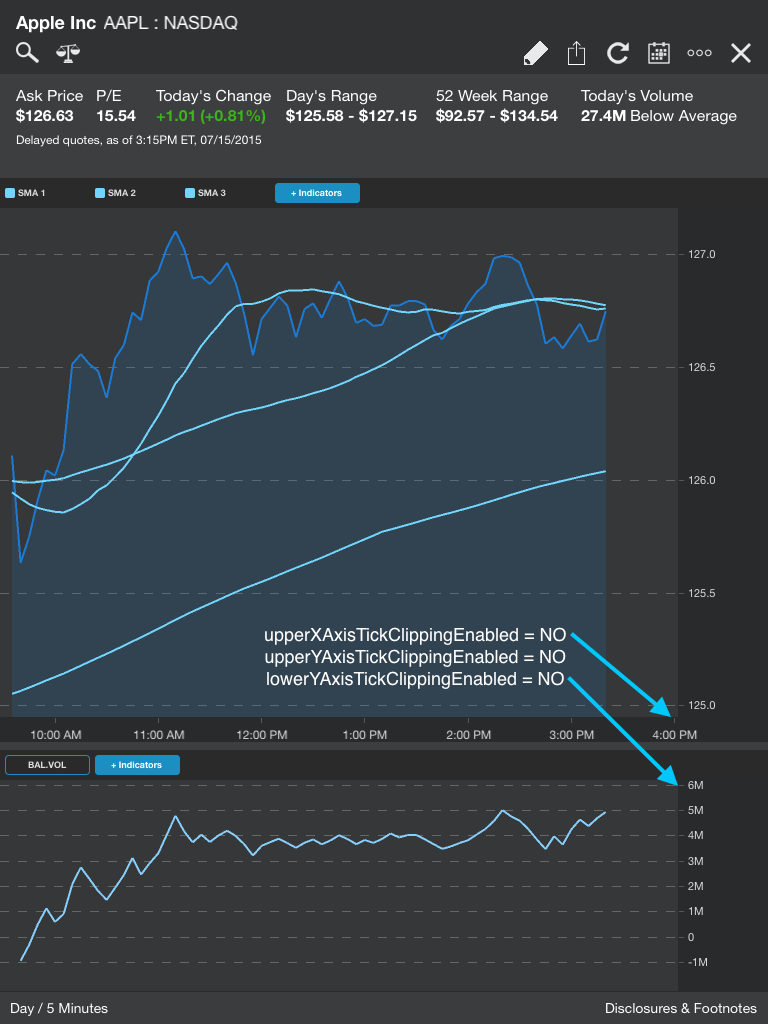Viewport: 768px width, 1024px height.
Task: Add indicators to the upper price chart
Action: 317,193
